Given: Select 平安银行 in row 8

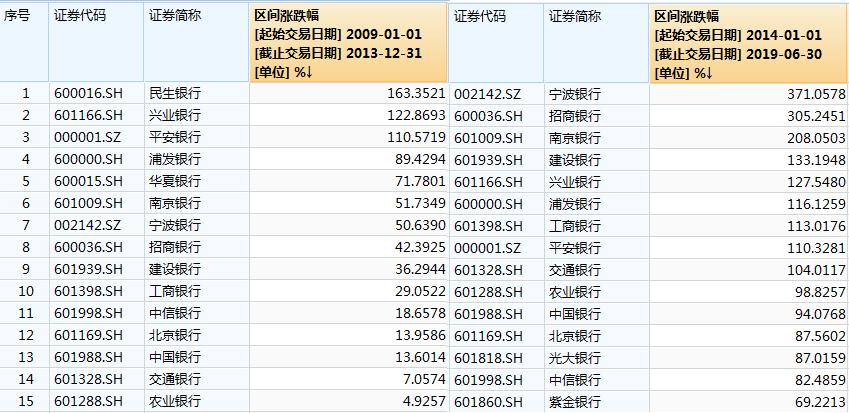Looking at the screenshot, I should tap(575, 248).
